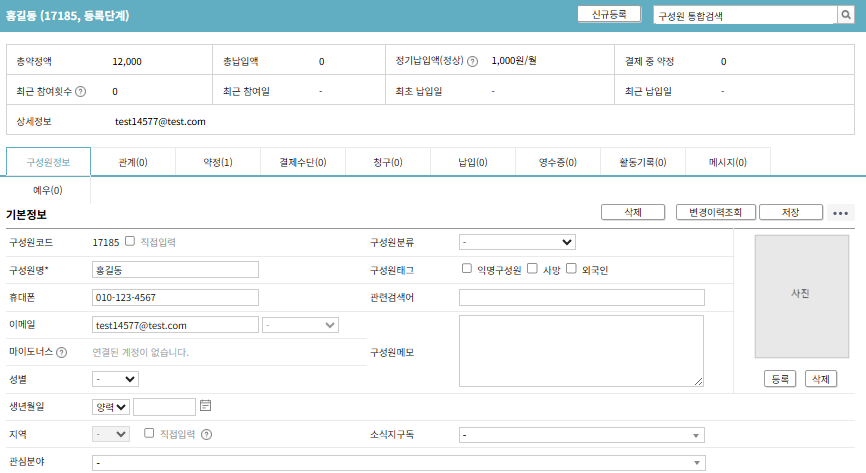Switch to the 약정(1) tab

pos(218,162)
